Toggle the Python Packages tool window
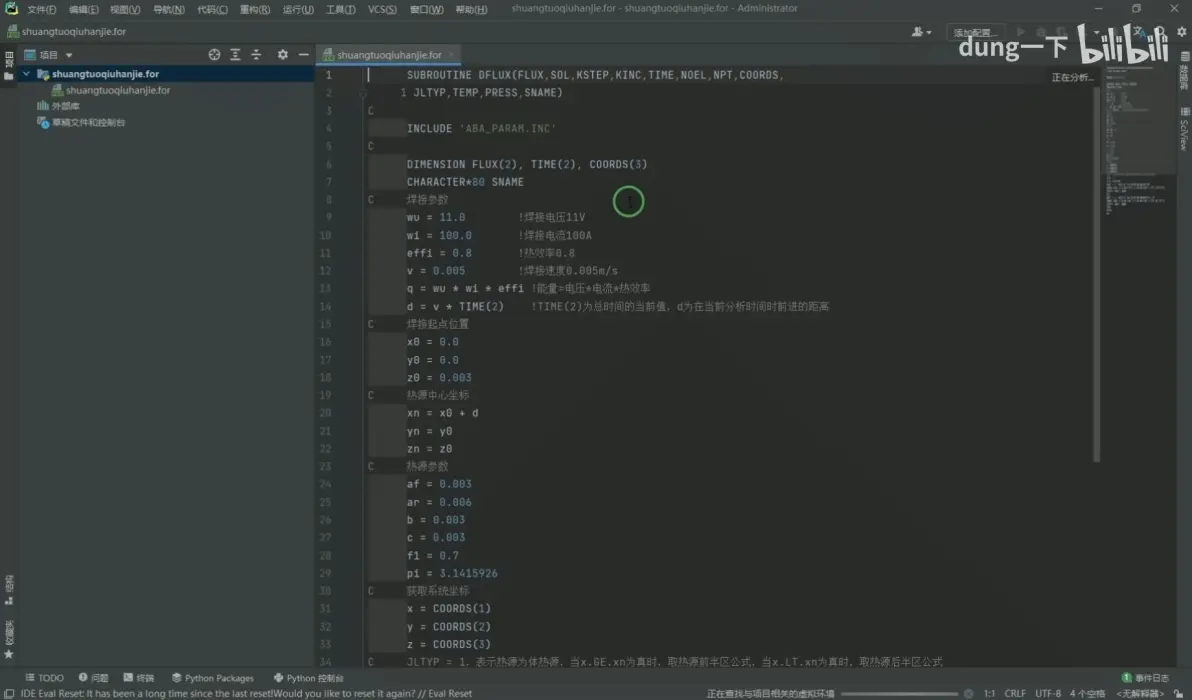Image resolution: width=1192 pixels, height=700 pixels. tap(212, 678)
